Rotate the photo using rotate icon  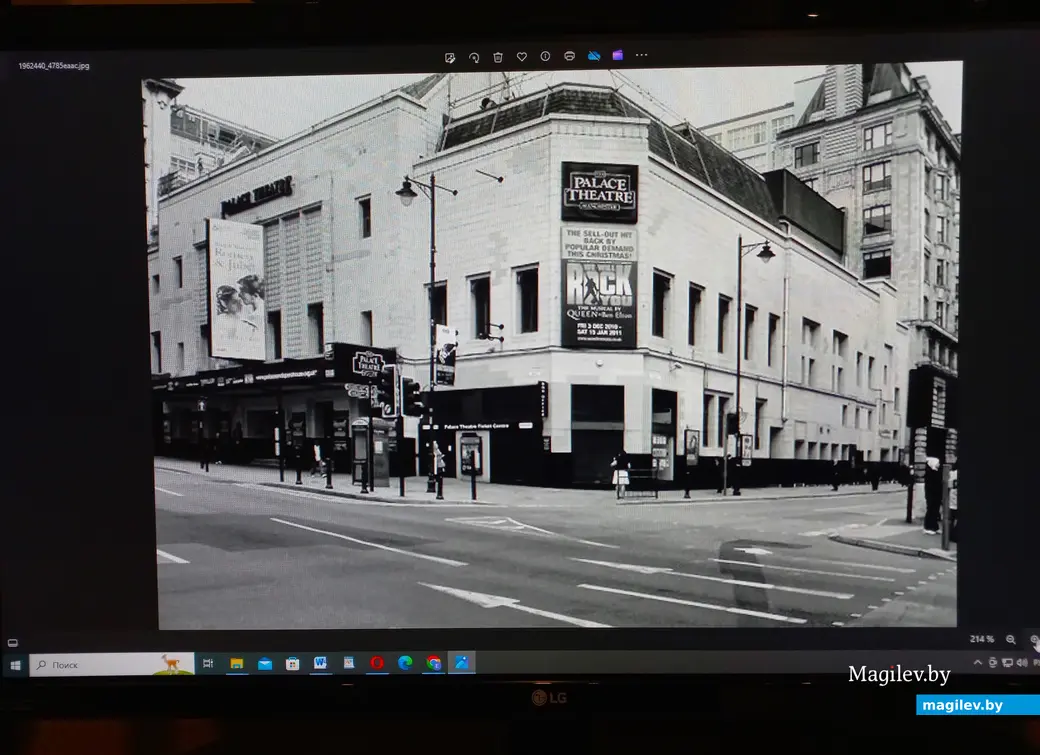pos(474,57)
